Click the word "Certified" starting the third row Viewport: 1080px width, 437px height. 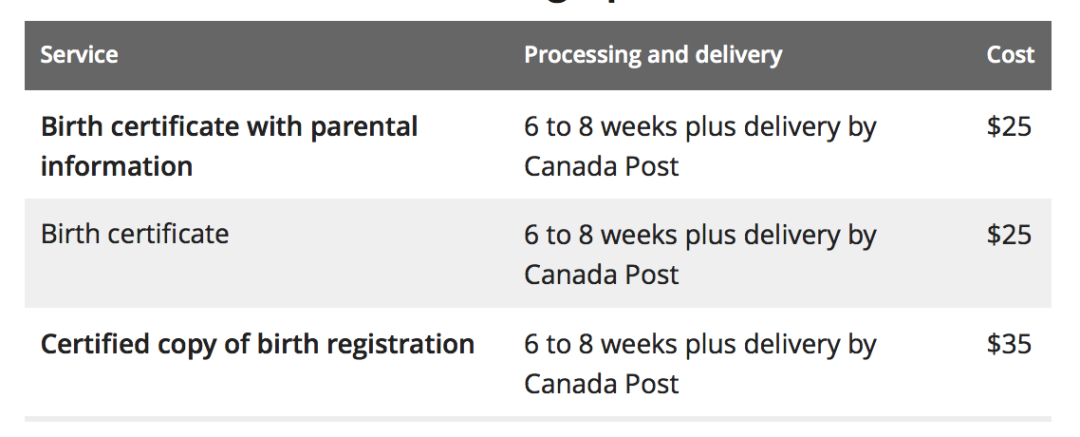[95, 344]
